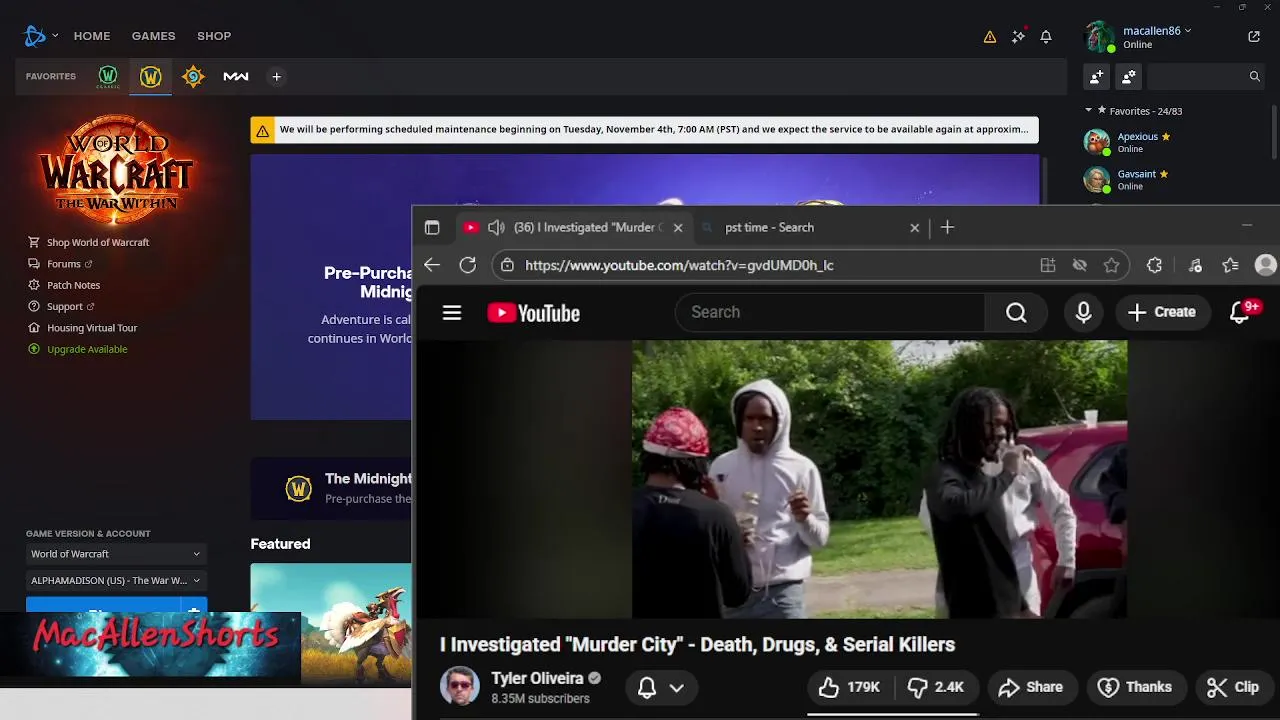This screenshot has width=1280, height=720.
Task: Switch to Murder City YouTube tab
Action: pos(573,228)
